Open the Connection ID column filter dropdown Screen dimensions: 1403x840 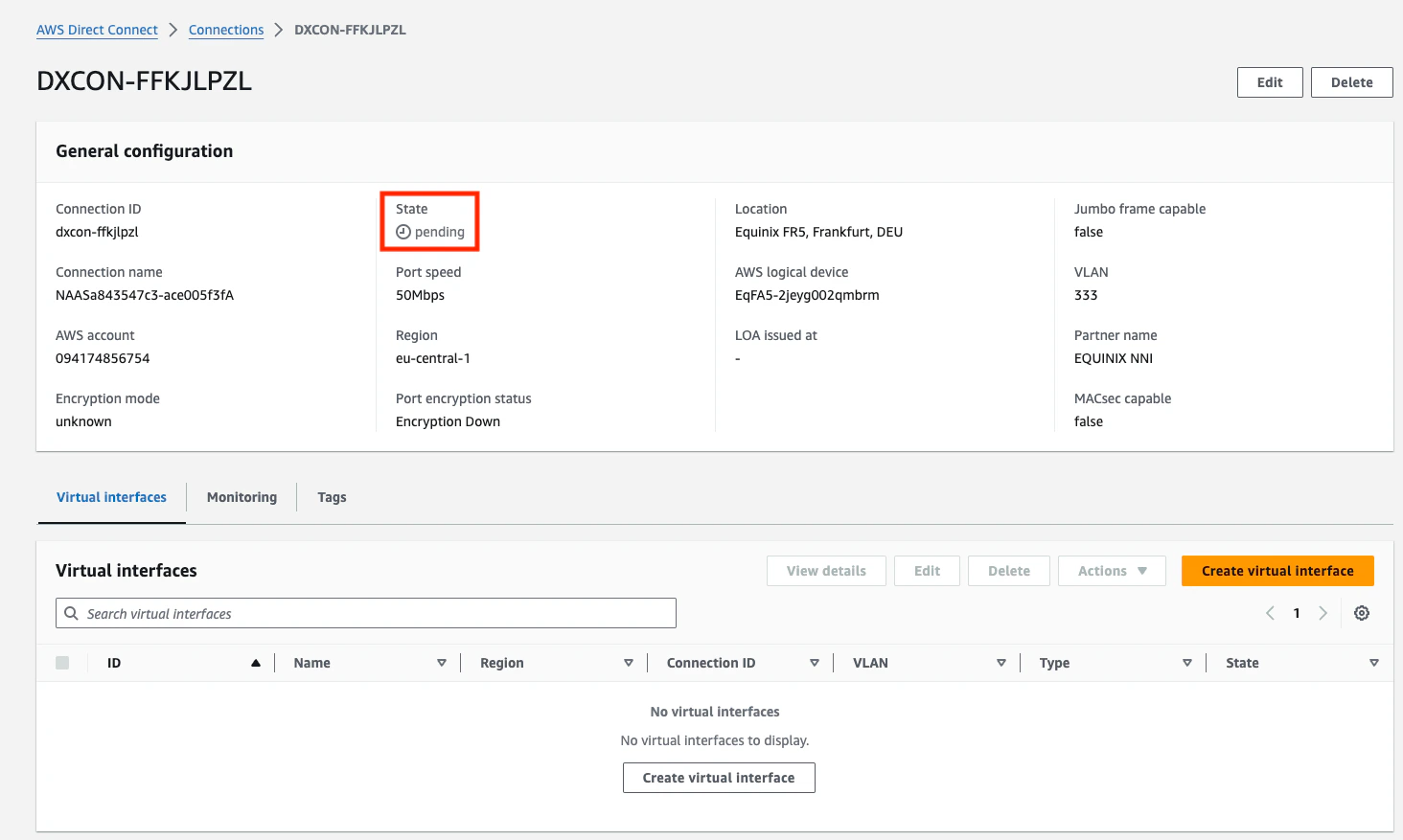pyautogui.click(x=815, y=662)
